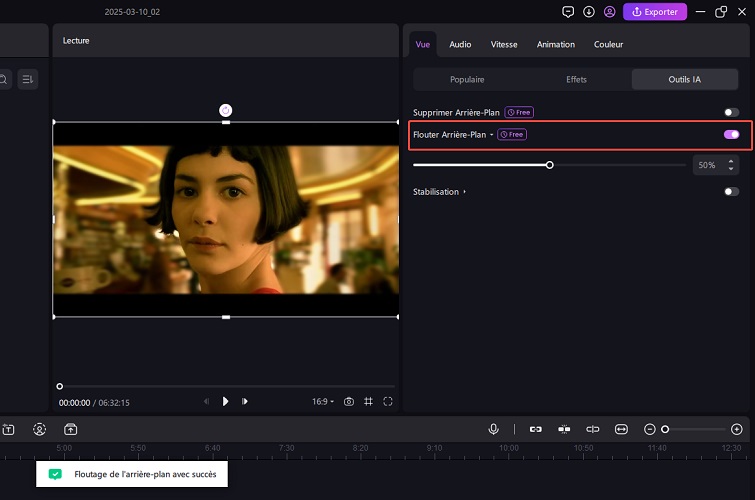The height and width of the screenshot is (500, 755).
Task: Click the 50% blur value field
Action: 707,165
